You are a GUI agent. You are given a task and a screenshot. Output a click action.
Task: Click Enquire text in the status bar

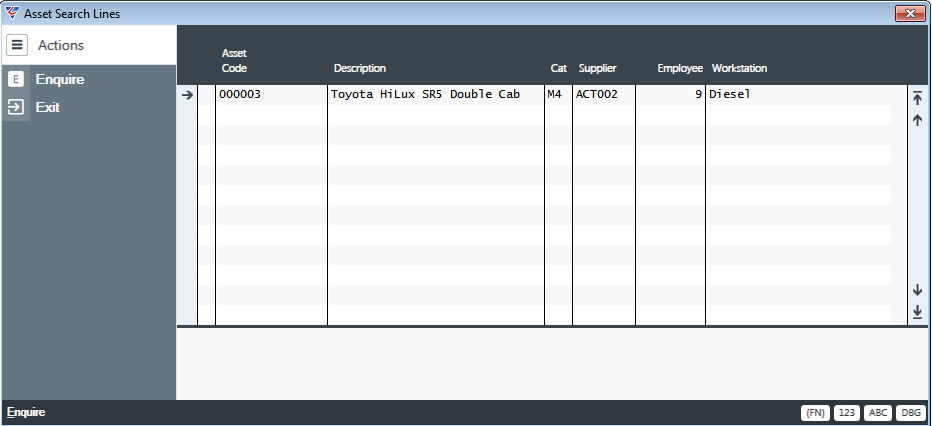pos(26,412)
